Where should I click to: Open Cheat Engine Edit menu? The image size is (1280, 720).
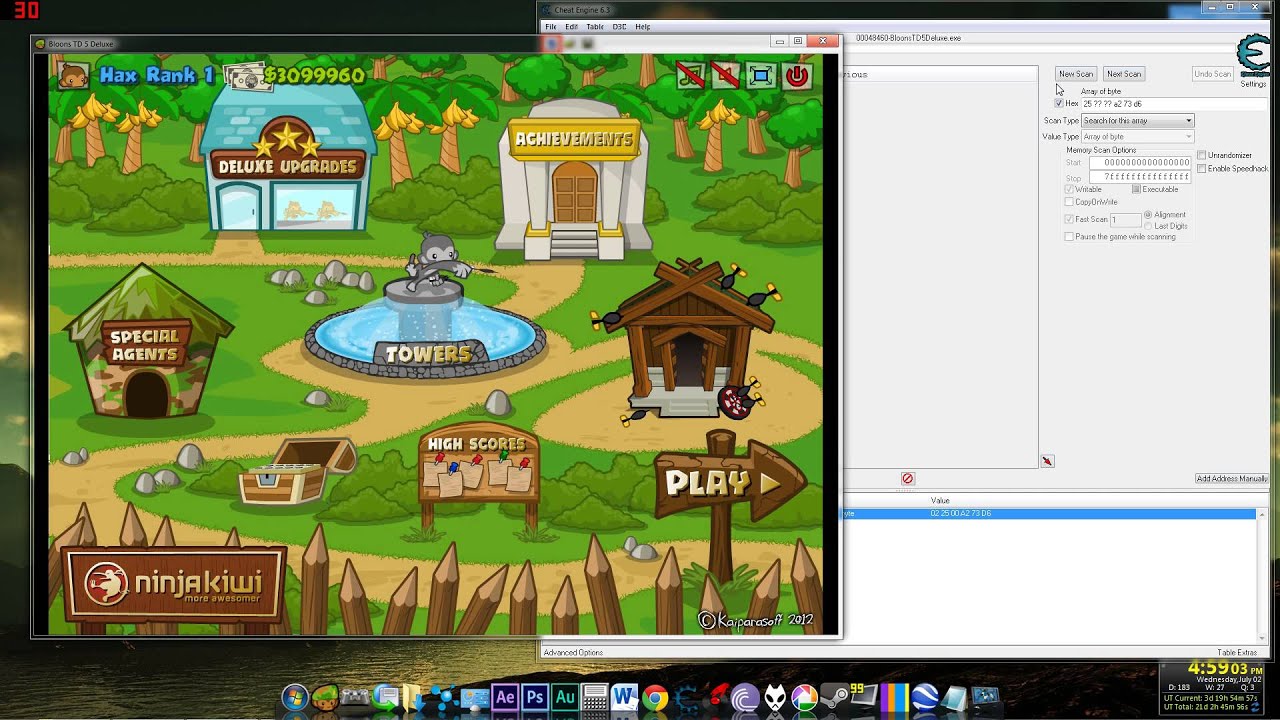571,27
